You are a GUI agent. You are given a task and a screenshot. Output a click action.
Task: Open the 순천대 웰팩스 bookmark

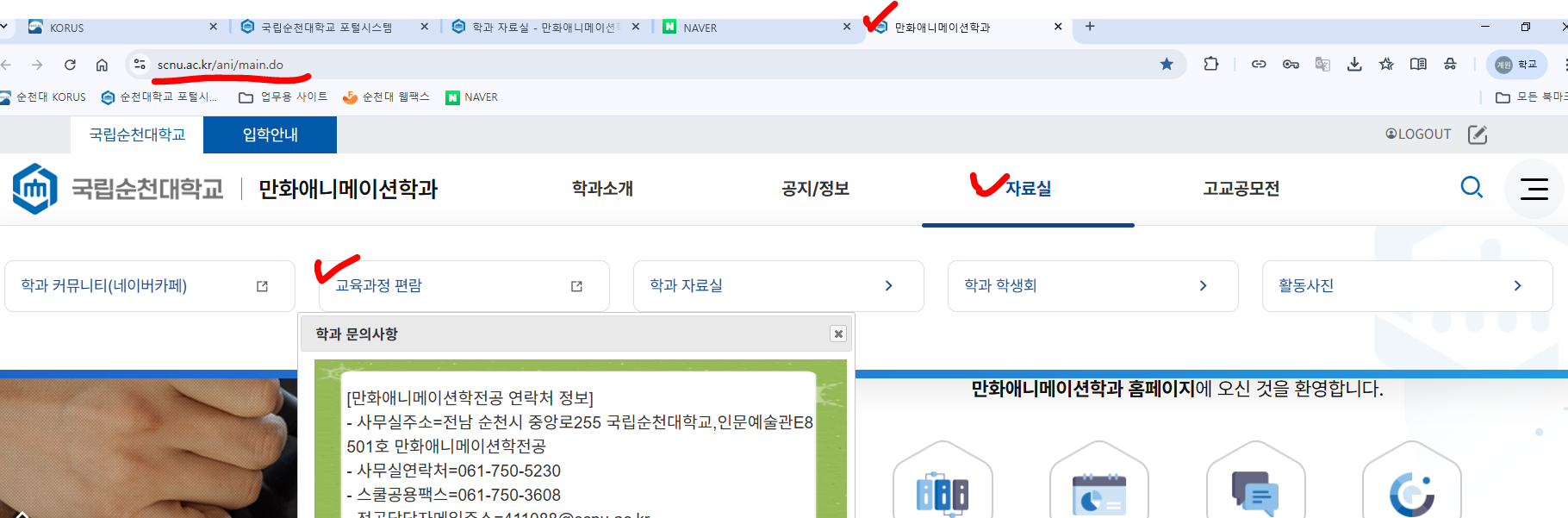pos(386,97)
